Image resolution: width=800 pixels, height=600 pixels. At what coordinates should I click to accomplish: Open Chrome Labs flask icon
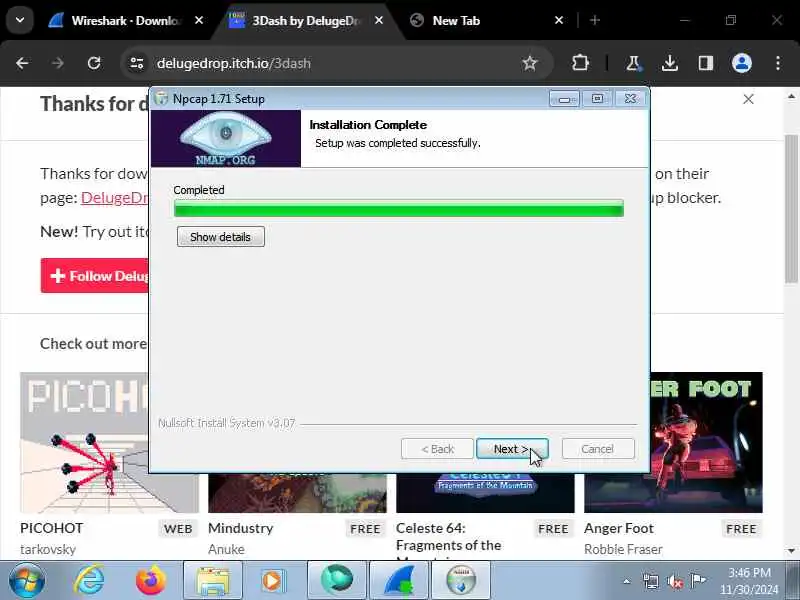point(633,63)
